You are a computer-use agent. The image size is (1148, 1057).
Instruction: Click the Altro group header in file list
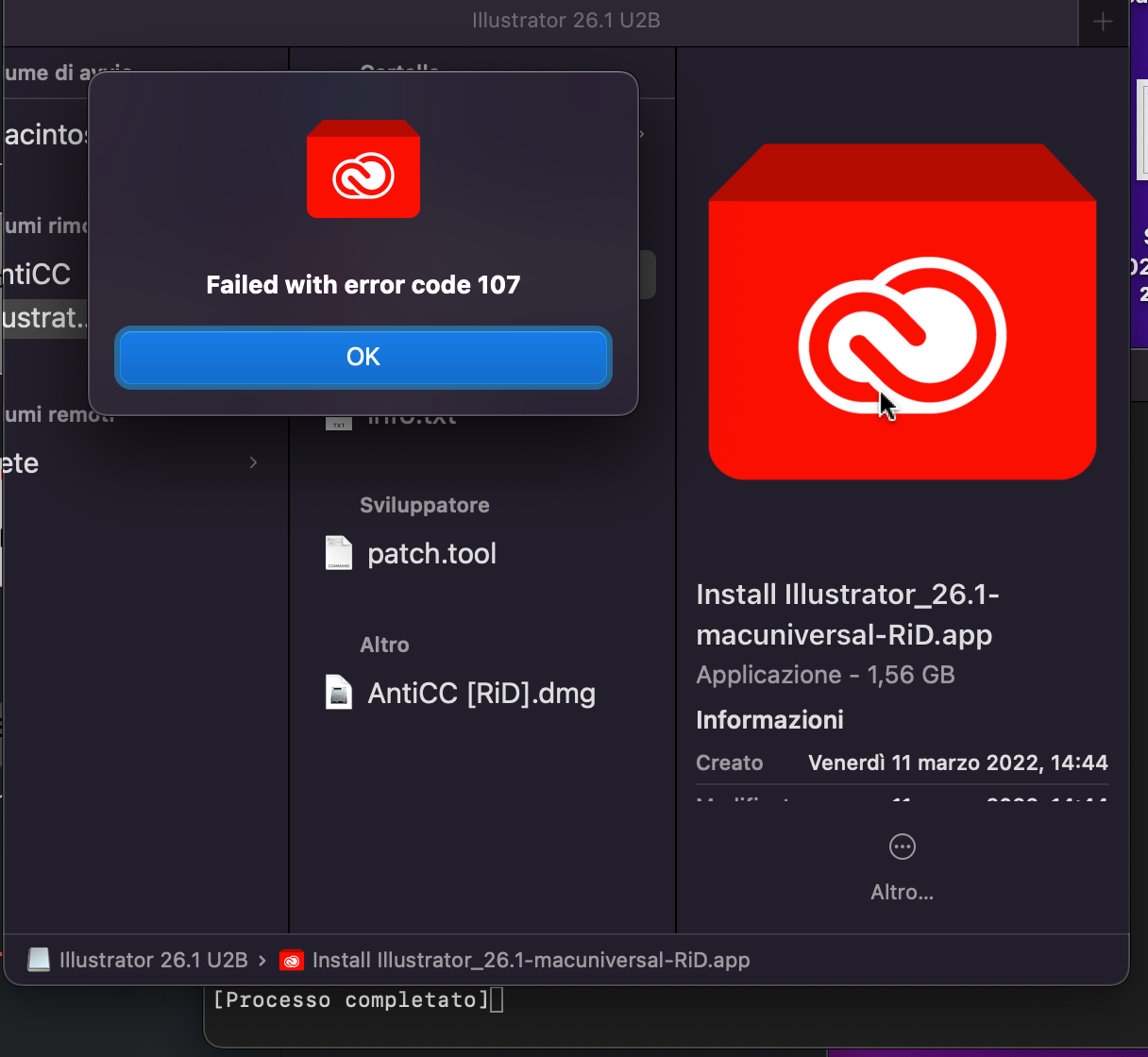tap(384, 645)
